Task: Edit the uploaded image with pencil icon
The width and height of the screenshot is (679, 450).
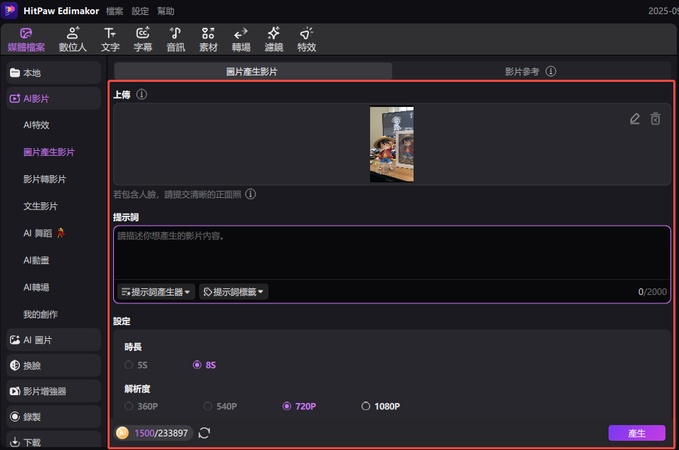Action: click(x=635, y=119)
